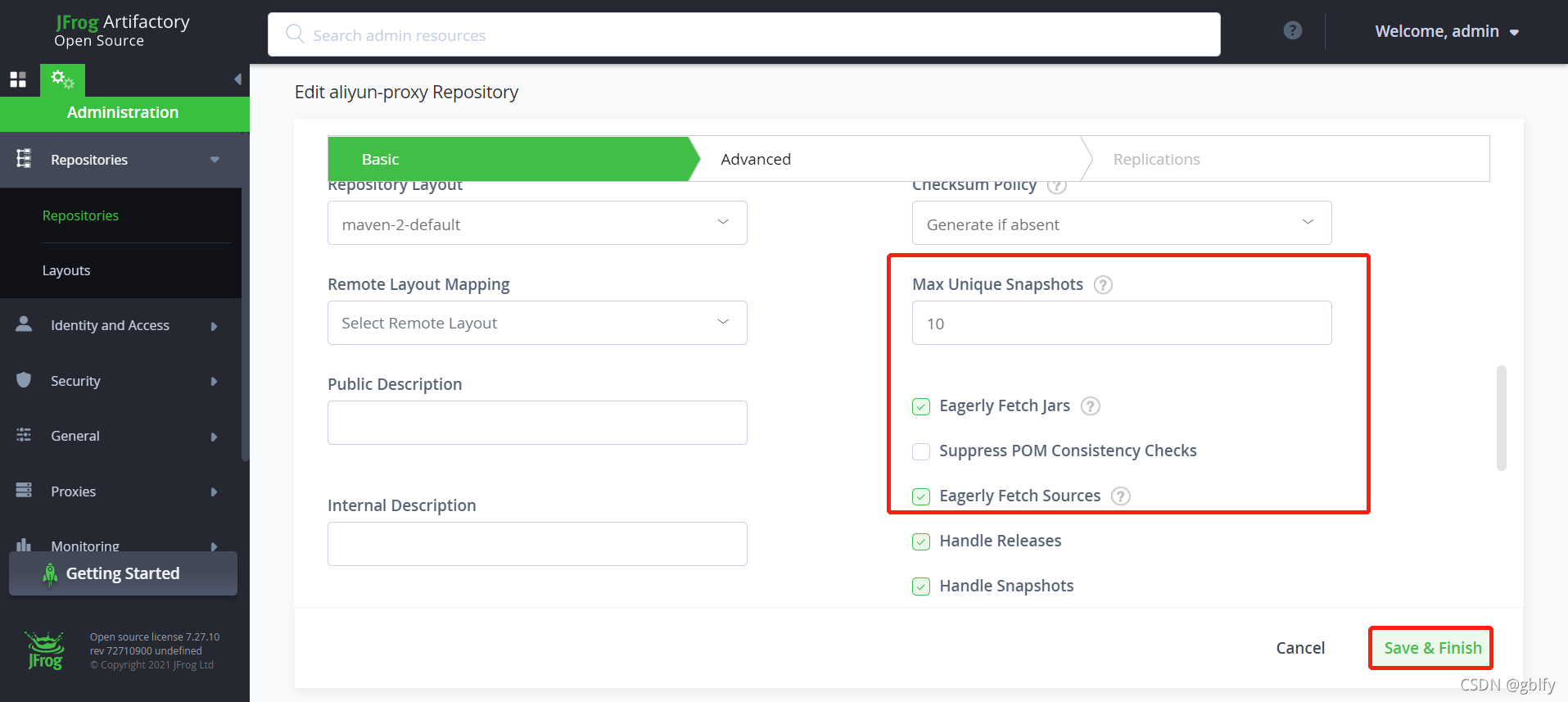
Task: Open the Select Remote Layout dropdown
Action: click(x=537, y=323)
